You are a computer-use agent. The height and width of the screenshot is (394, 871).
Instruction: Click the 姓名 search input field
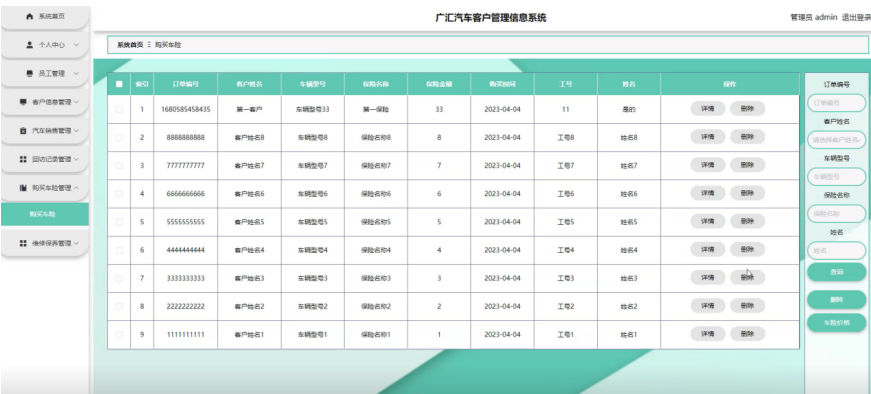point(836,251)
